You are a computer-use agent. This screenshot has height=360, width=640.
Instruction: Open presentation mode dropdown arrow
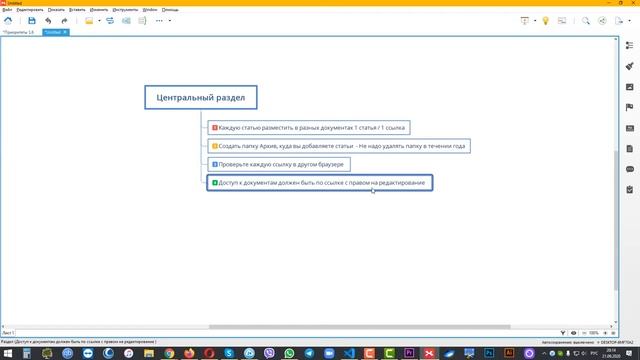(535, 20)
